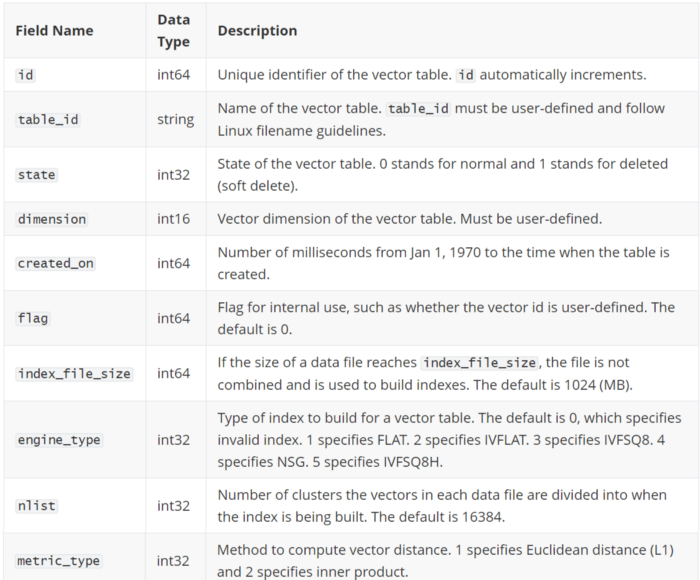
Task: Click the state field name
Action: [37, 175]
